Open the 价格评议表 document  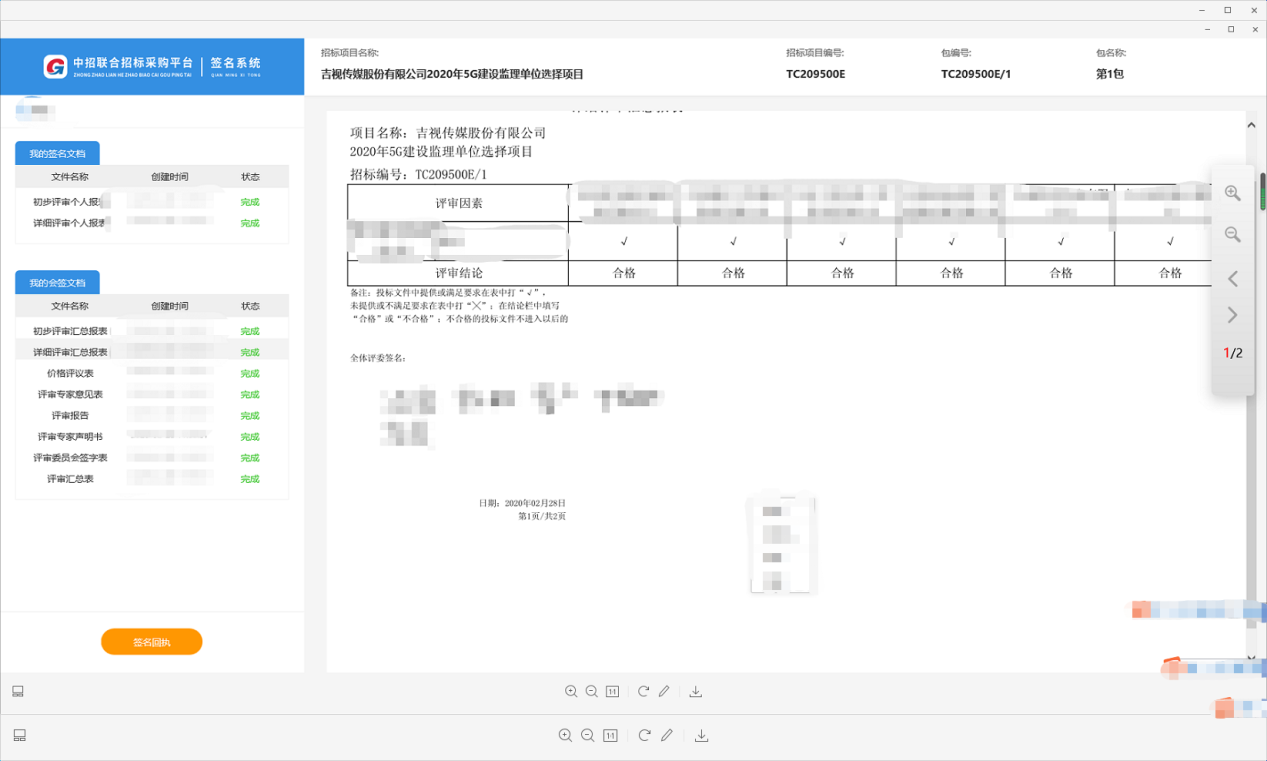pyautogui.click(x=70, y=373)
